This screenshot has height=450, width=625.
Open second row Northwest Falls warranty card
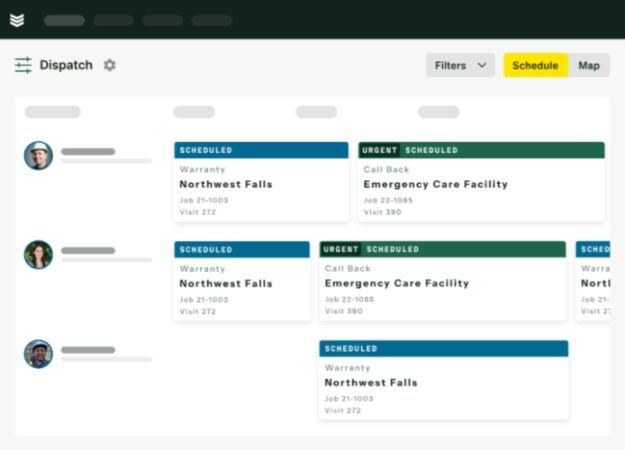point(242,281)
